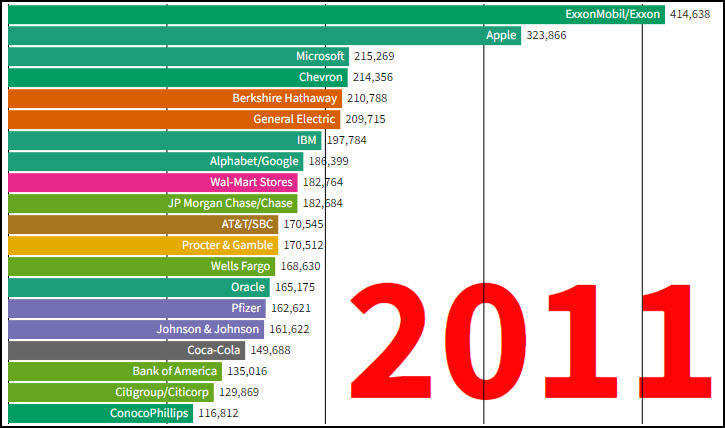This screenshot has width=725, height=428.
Task: Click the ConocoPhillips bar label
Action: coord(149,413)
